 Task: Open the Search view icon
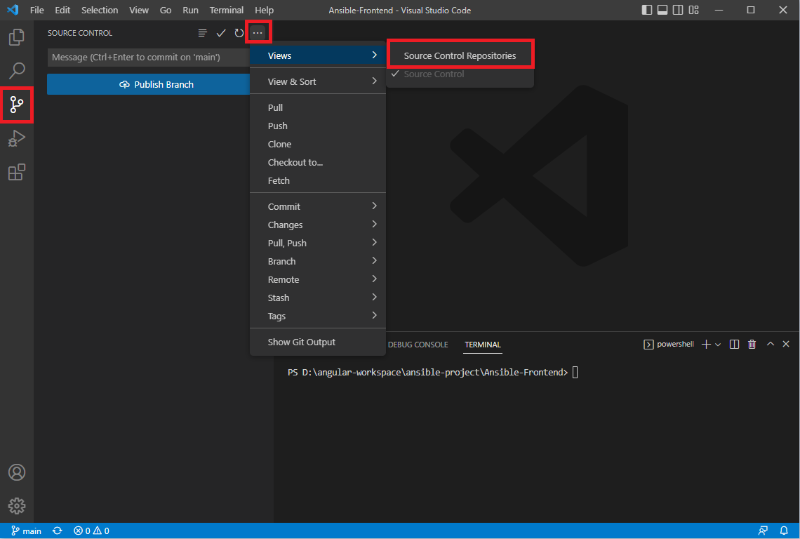(x=16, y=70)
